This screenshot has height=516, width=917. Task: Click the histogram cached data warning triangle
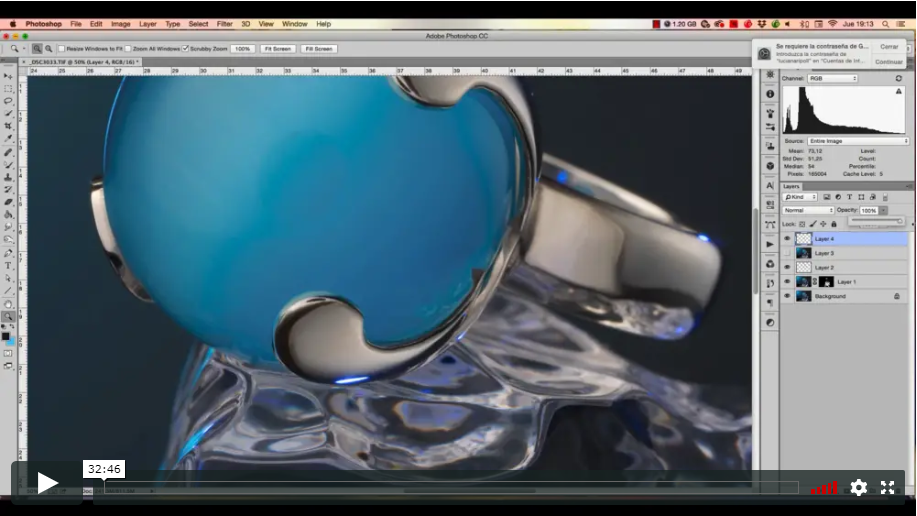899,91
